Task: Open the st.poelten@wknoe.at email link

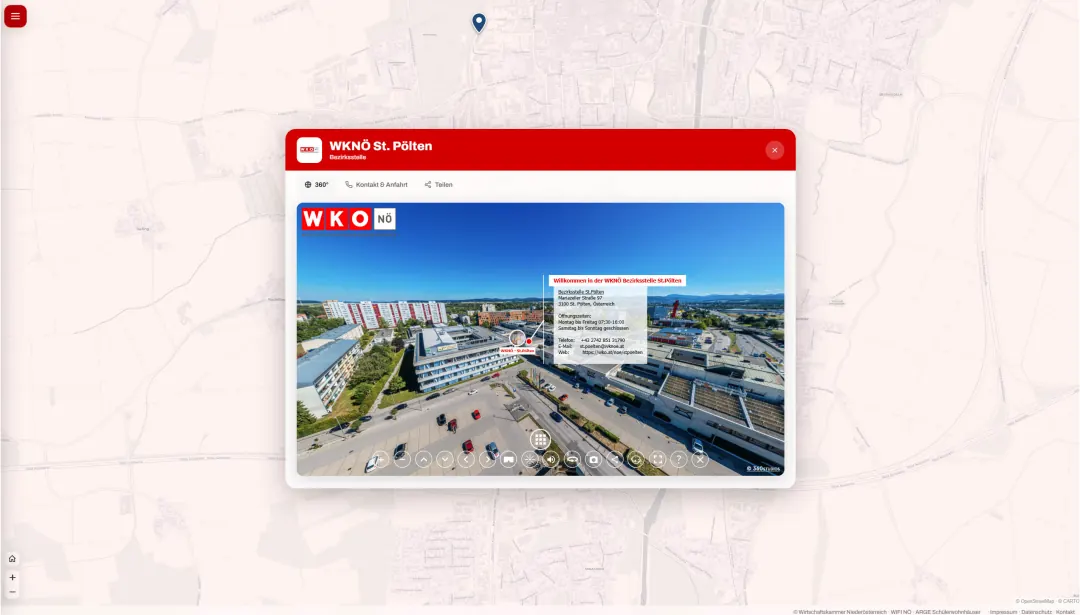Action: (601, 346)
